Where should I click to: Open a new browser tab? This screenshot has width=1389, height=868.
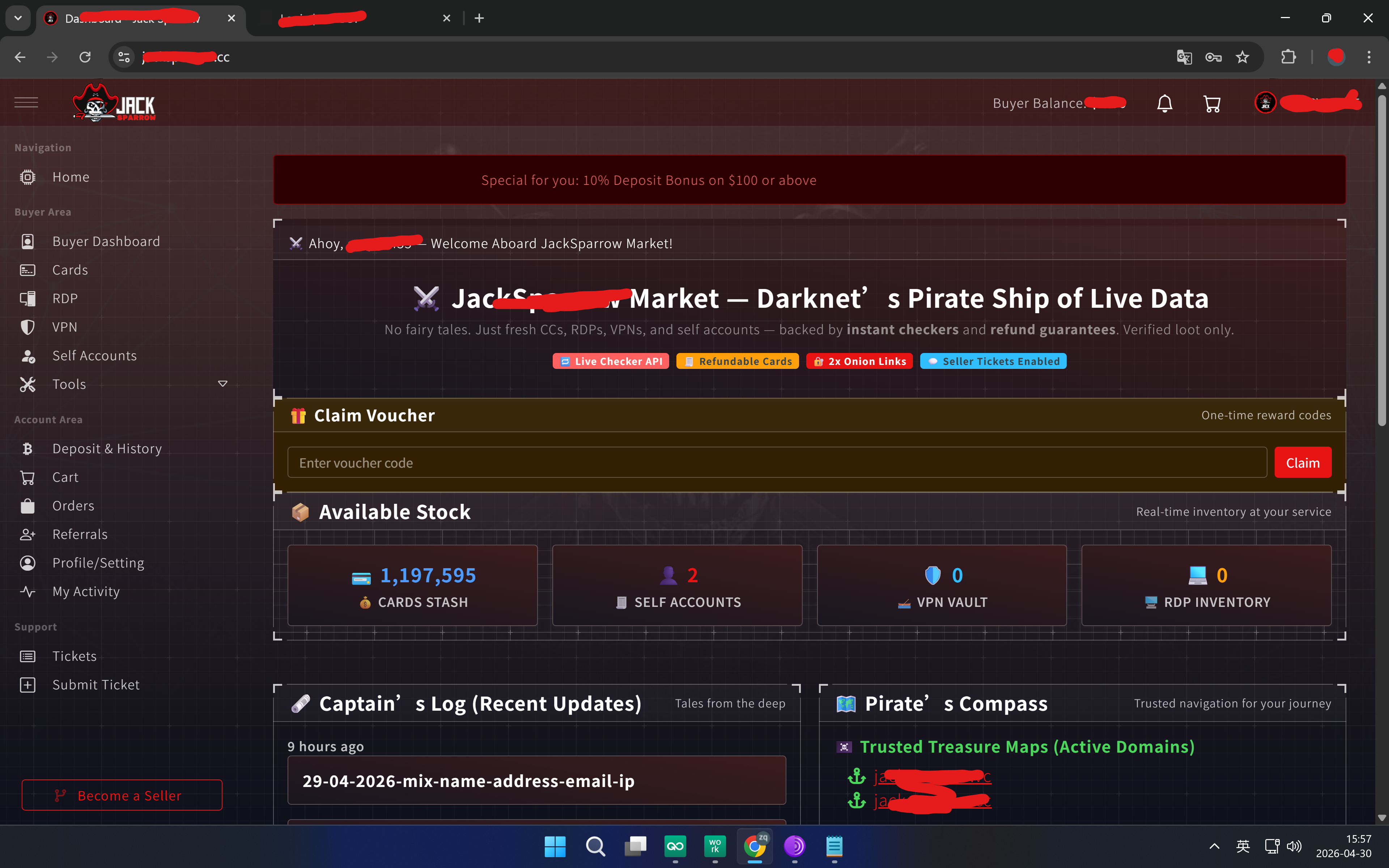click(479, 18)
